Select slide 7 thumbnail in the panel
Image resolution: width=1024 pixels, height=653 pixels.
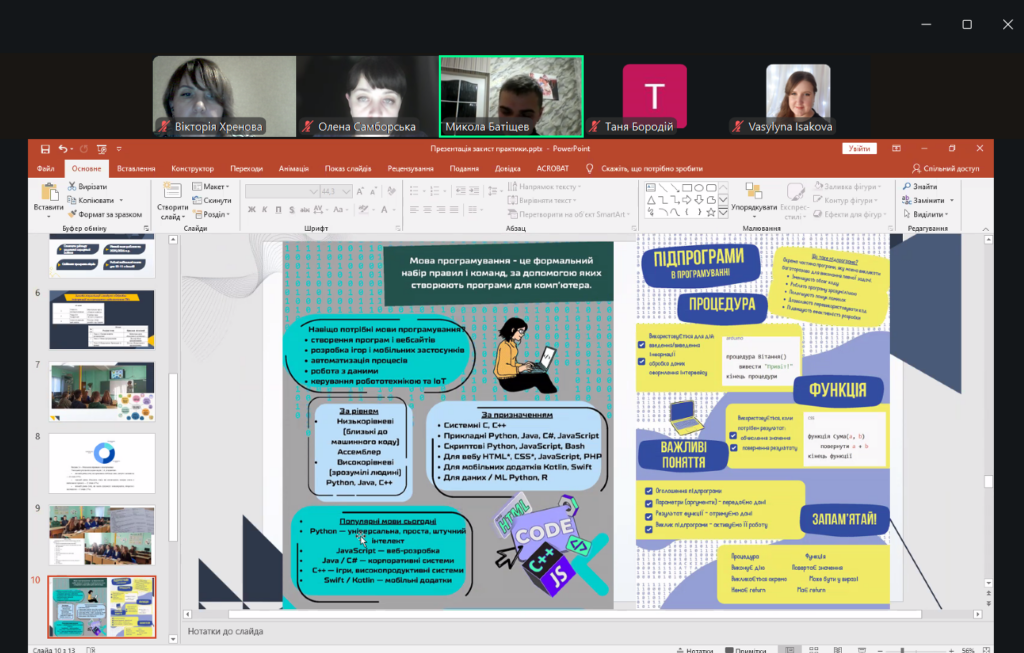pos(102,391)
